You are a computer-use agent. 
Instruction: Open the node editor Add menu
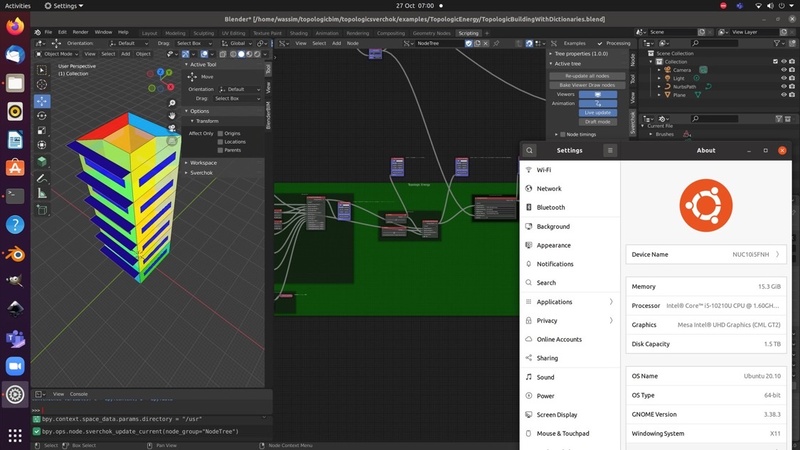337,43
